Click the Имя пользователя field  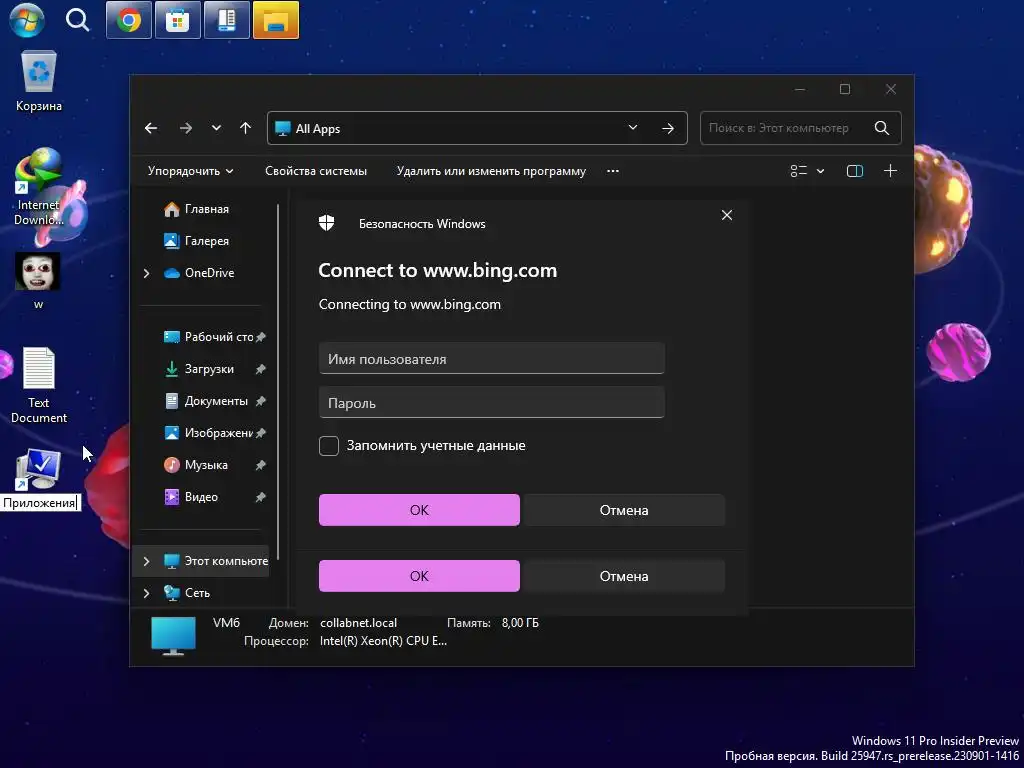[492, 359]
